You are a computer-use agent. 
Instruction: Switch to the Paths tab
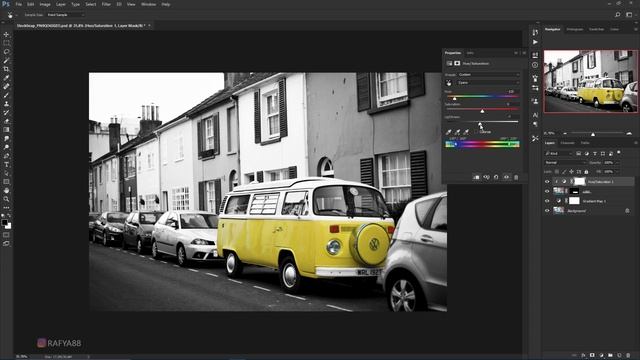pyautogui.click(x=585, y=143)
